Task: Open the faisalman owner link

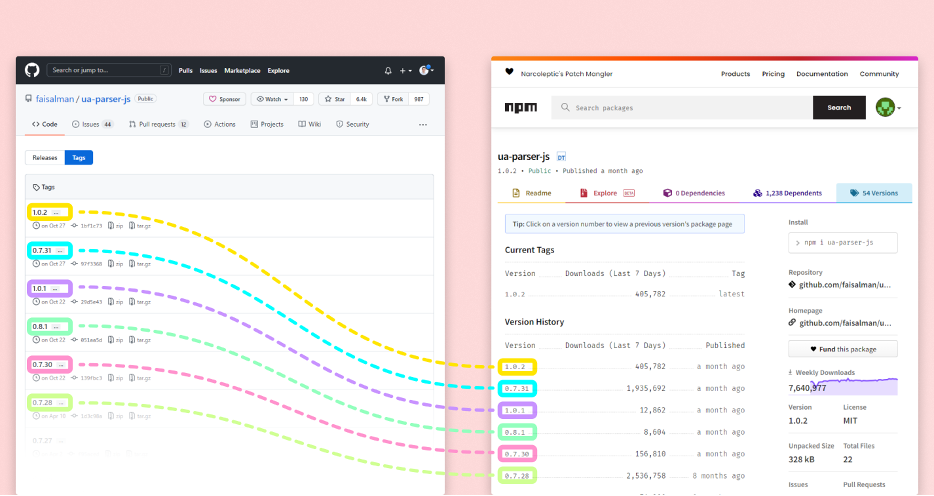Action: pos(55,99)
